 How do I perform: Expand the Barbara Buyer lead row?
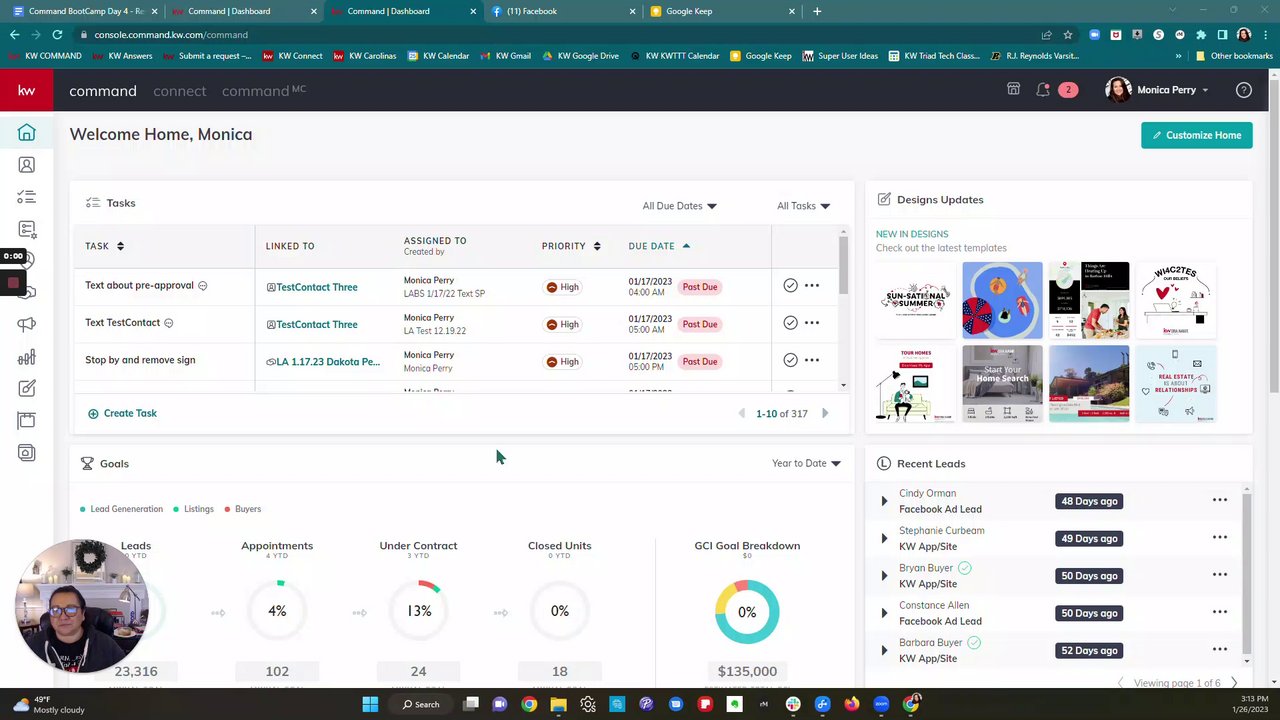tap(884, 650)
